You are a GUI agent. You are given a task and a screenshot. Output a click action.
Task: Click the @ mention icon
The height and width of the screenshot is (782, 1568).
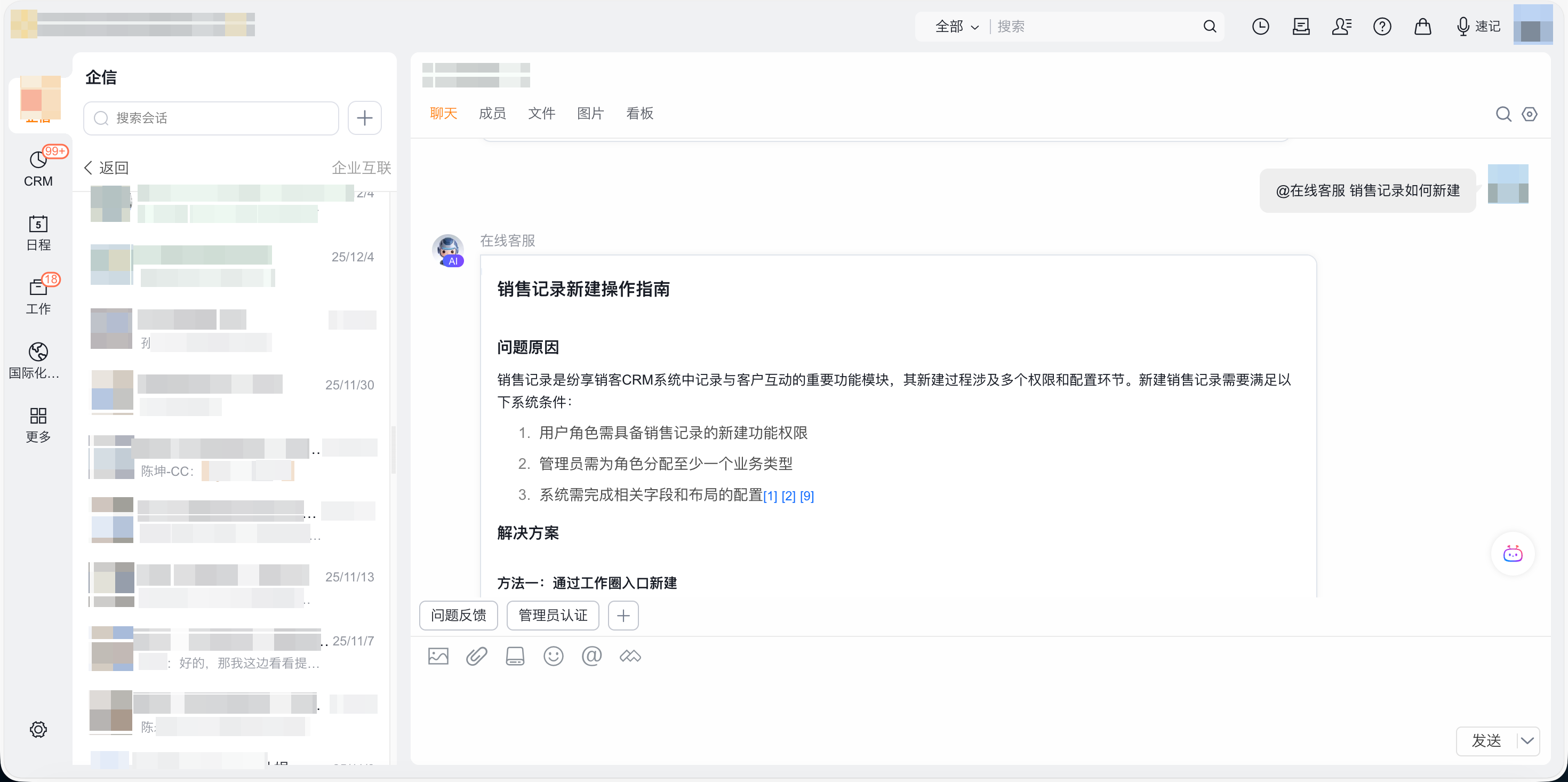point(591,656)
